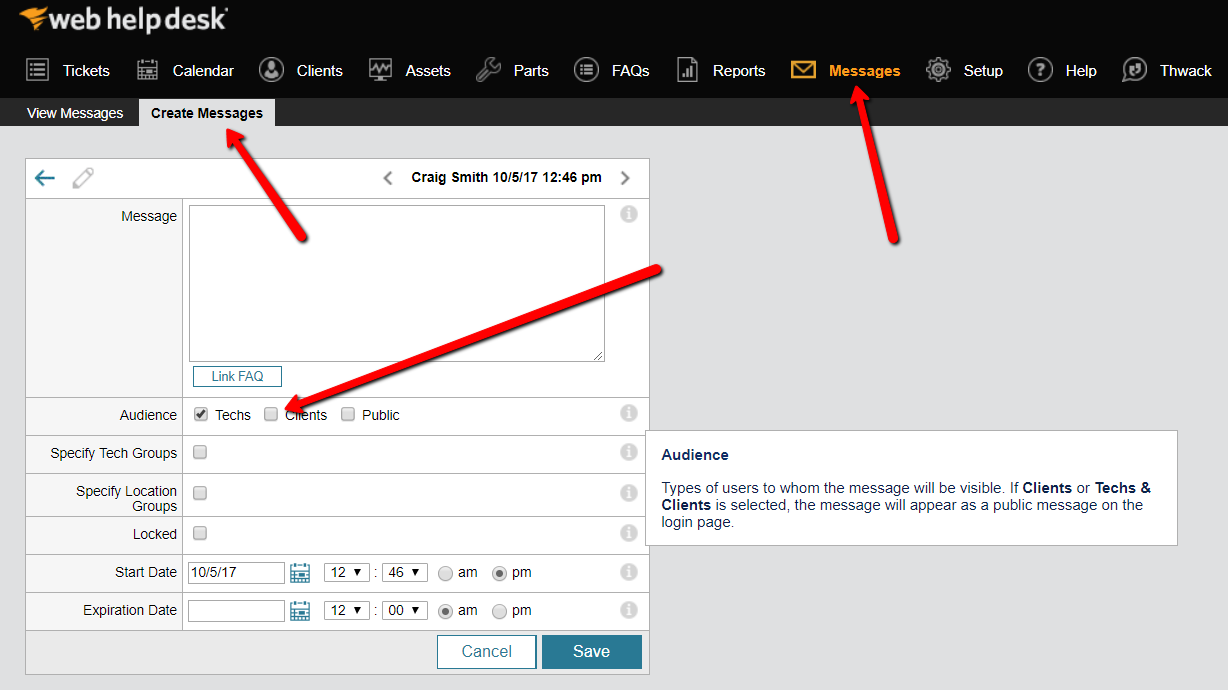Check the Public audience checkbox
The width and height of the screenshot is (1228, 690).
click(348, 414)
